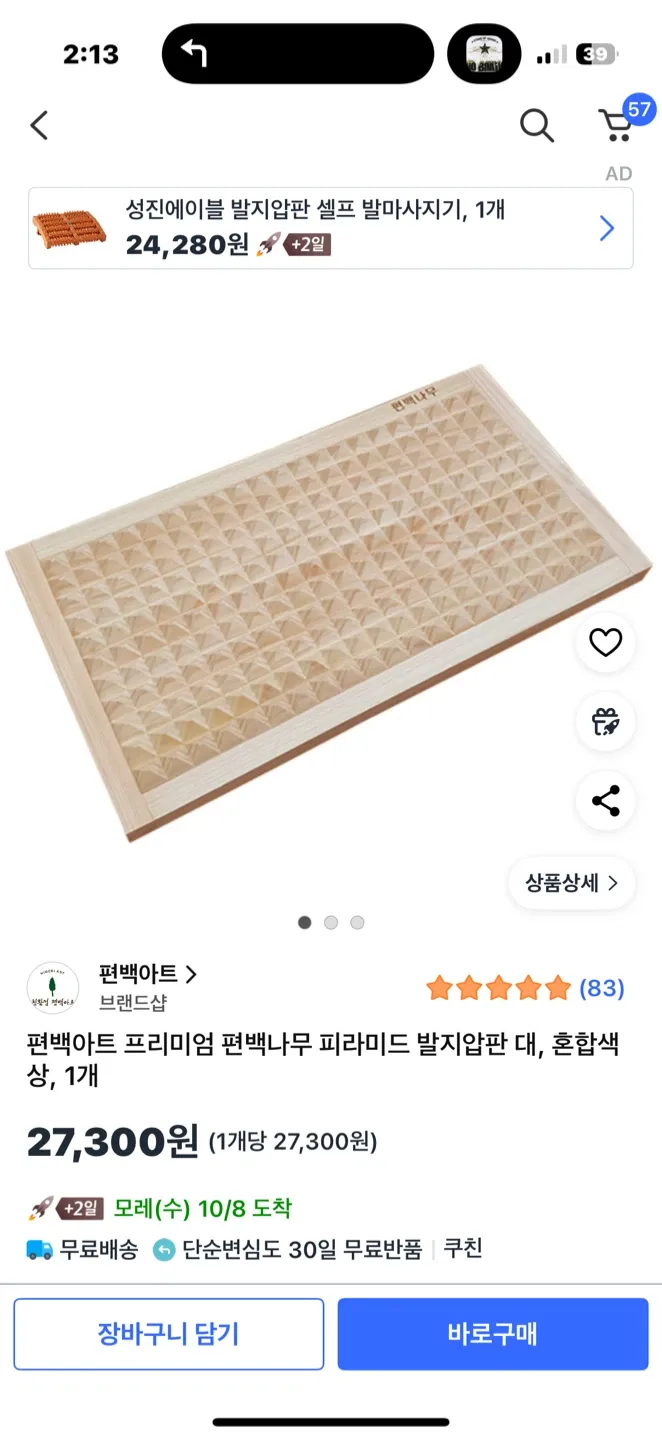Viewport: 662px width, 1440px height.
Task: Tap the back arrow at top left
Action: pos(38,126)
